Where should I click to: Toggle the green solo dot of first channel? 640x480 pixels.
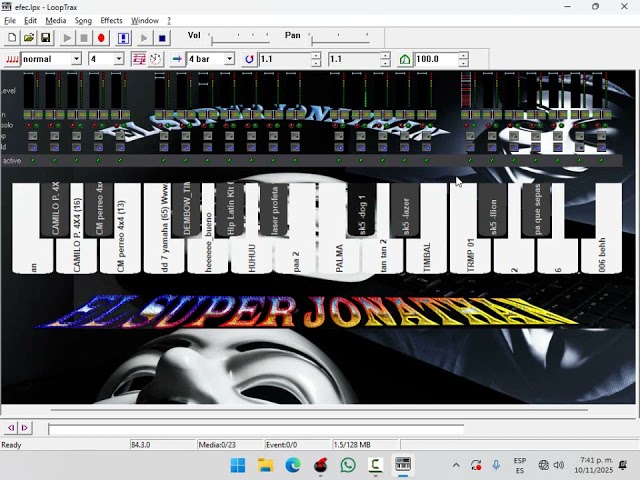coord(36,125)
